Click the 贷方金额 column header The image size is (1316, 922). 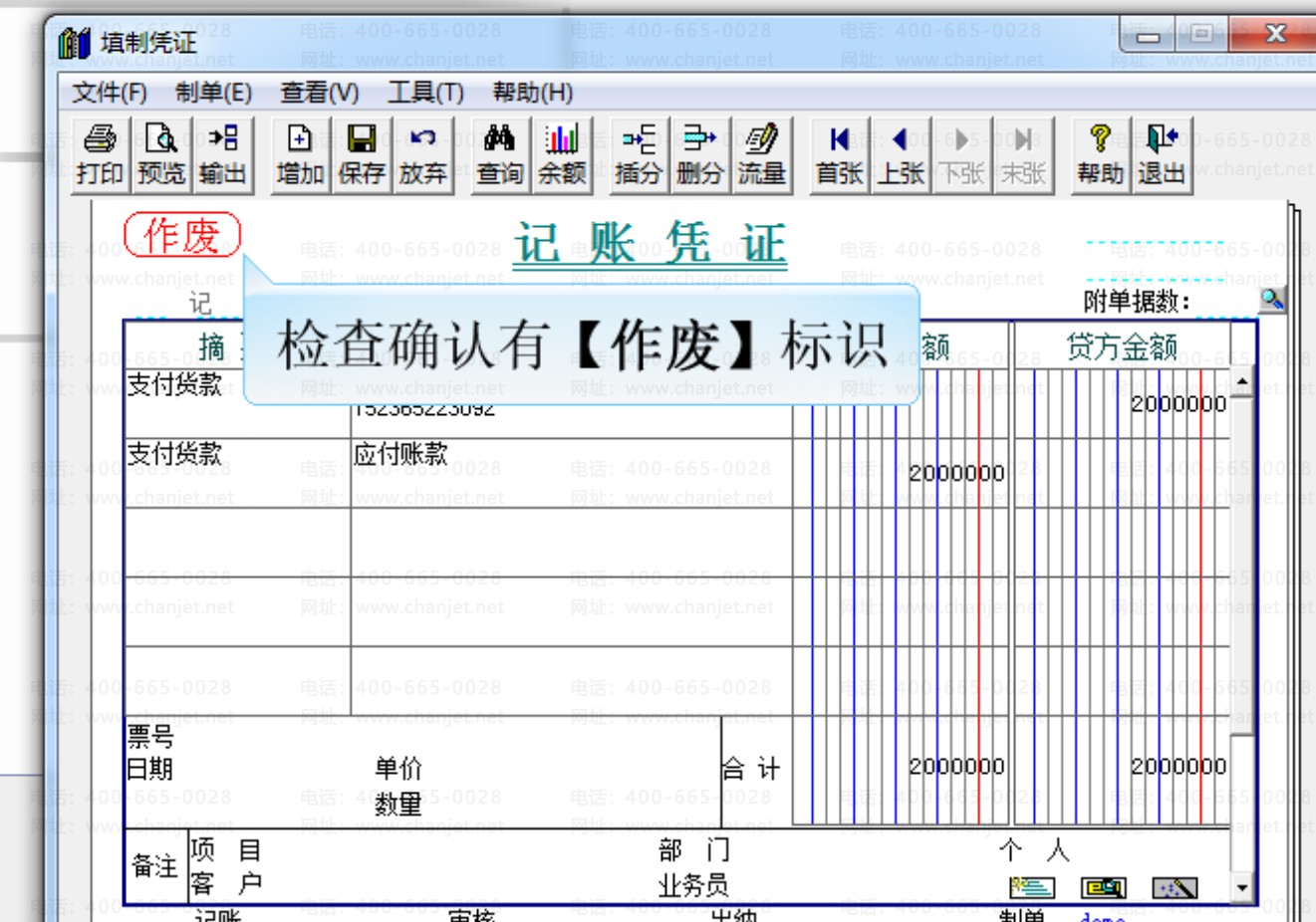pos(1122,346)
